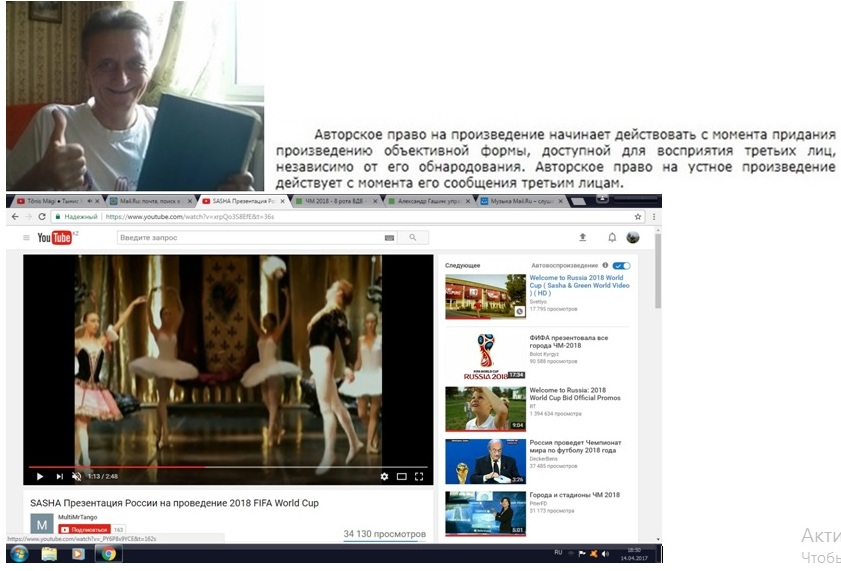Click the RU language indicator
The height and width of the screenshot is (571, 841).
point(558,552)
